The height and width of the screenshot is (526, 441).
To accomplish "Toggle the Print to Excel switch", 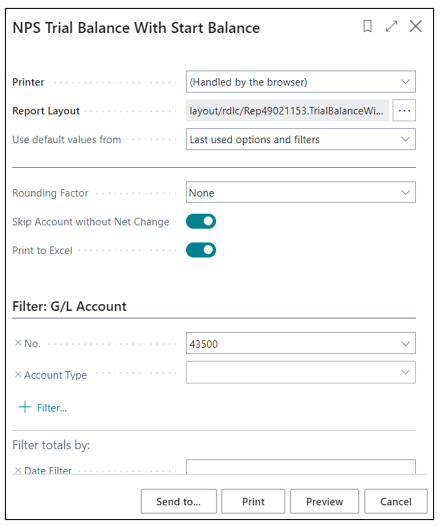I will 201,250.
